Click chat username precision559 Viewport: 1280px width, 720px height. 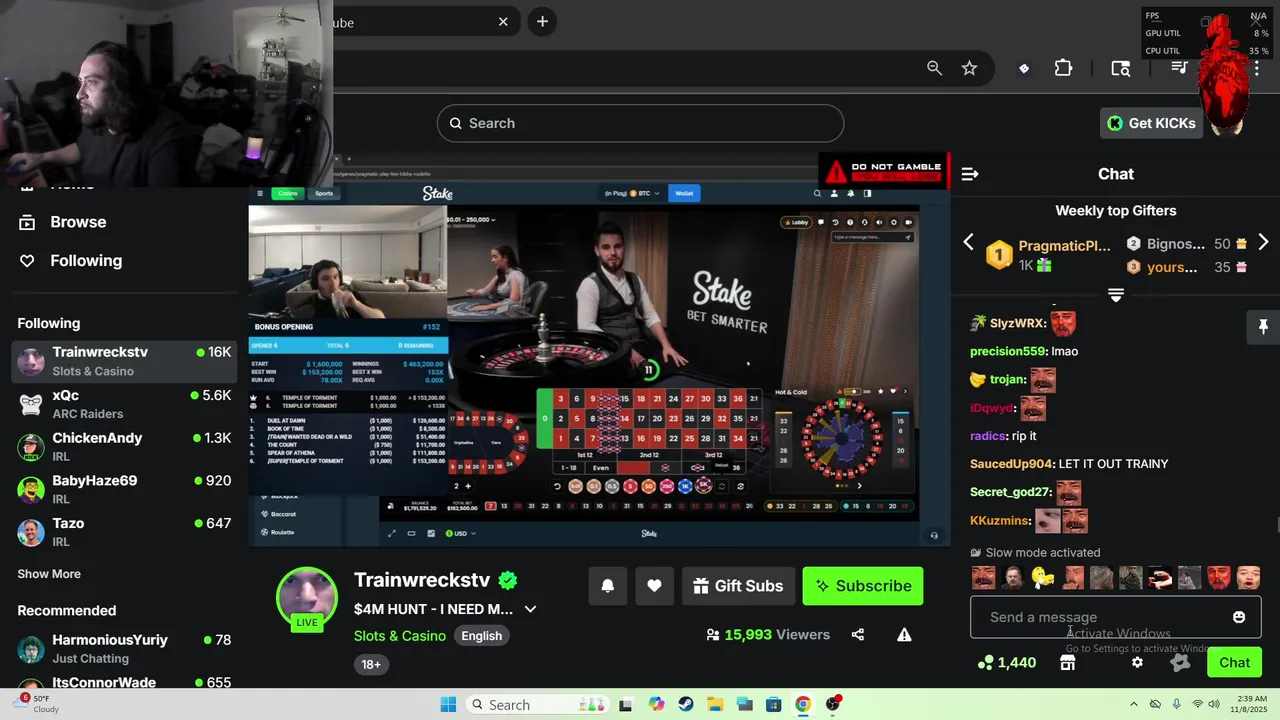(x=1008, y=351)
